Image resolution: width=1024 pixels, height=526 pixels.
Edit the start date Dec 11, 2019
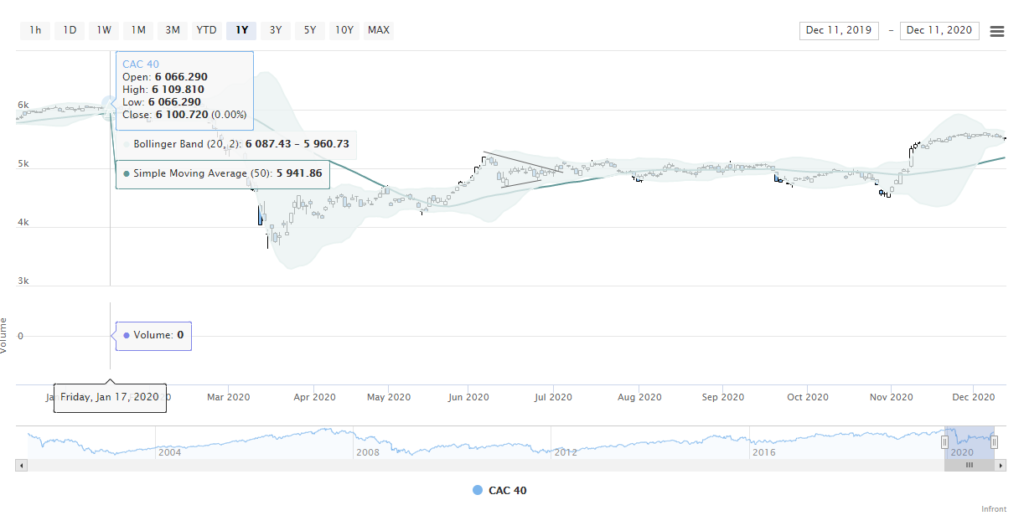(x=839, y=30)
